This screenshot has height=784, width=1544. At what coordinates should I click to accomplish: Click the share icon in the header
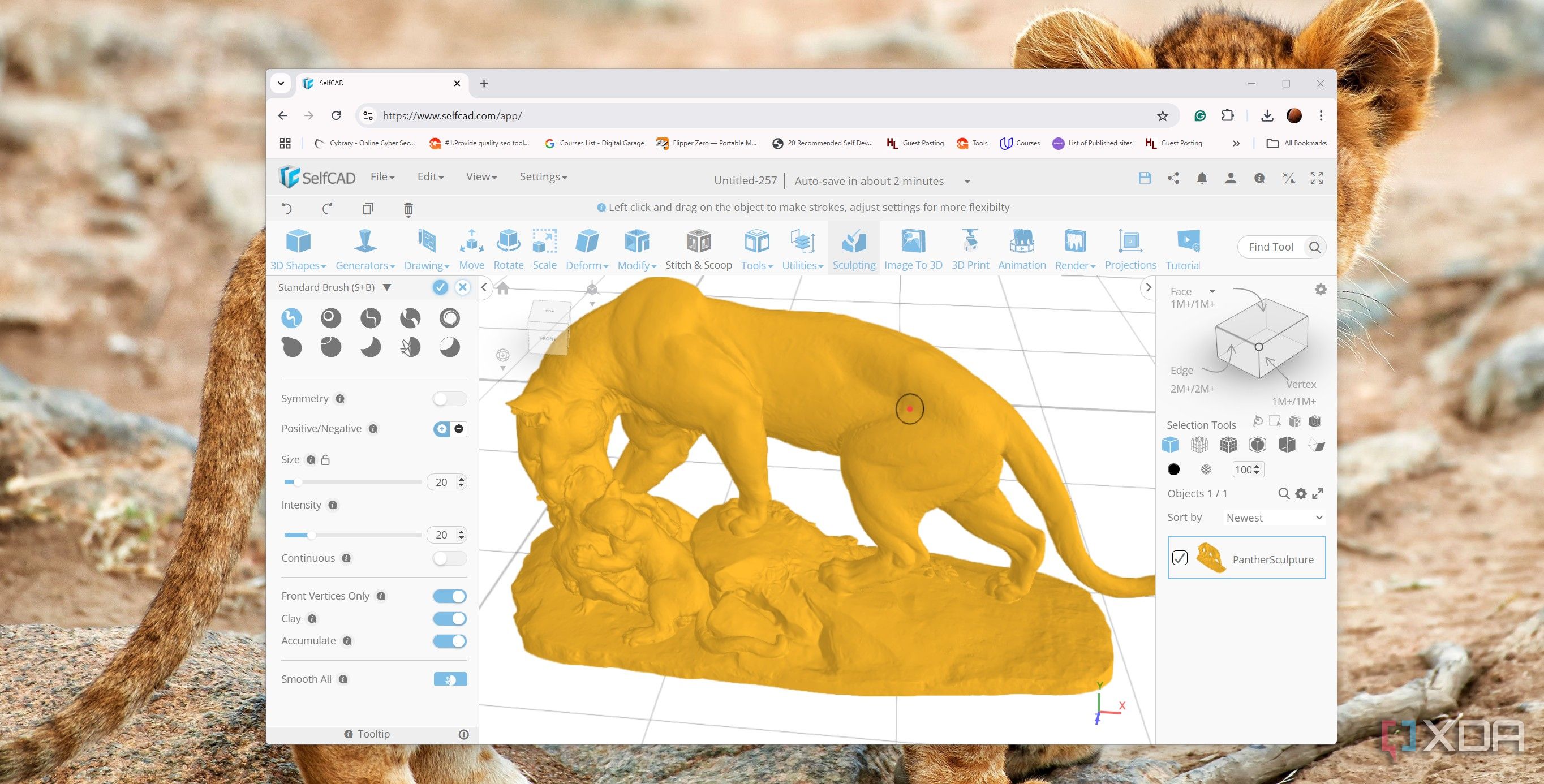(1173, 178)
